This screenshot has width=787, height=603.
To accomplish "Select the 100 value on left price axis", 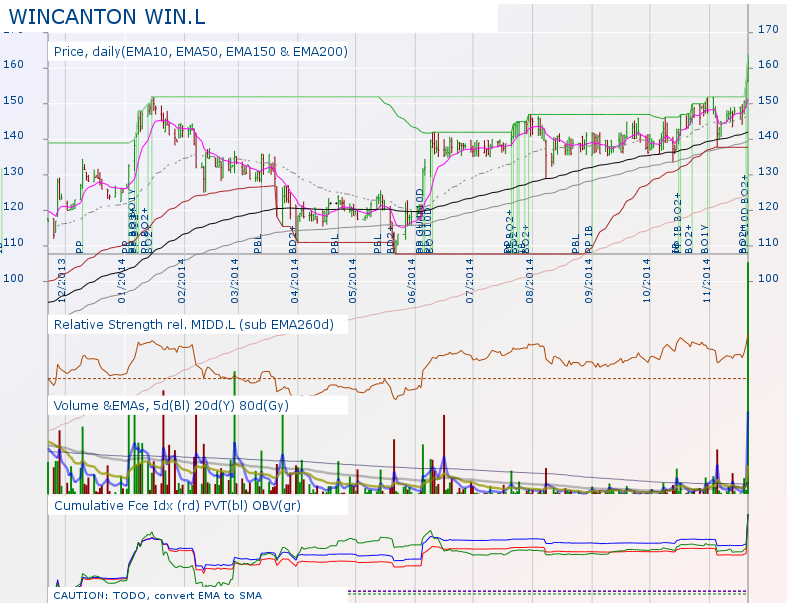I will 14,279.
